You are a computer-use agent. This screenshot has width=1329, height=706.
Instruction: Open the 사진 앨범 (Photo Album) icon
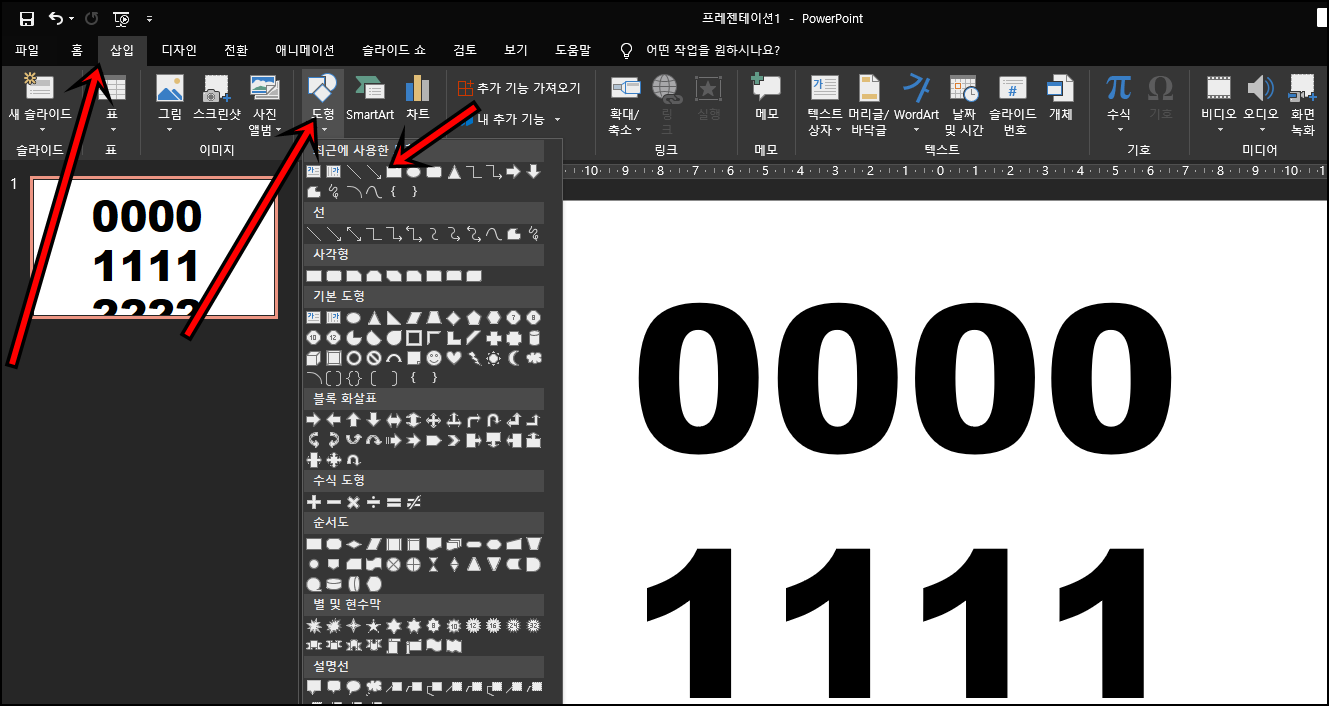[264, 88]
